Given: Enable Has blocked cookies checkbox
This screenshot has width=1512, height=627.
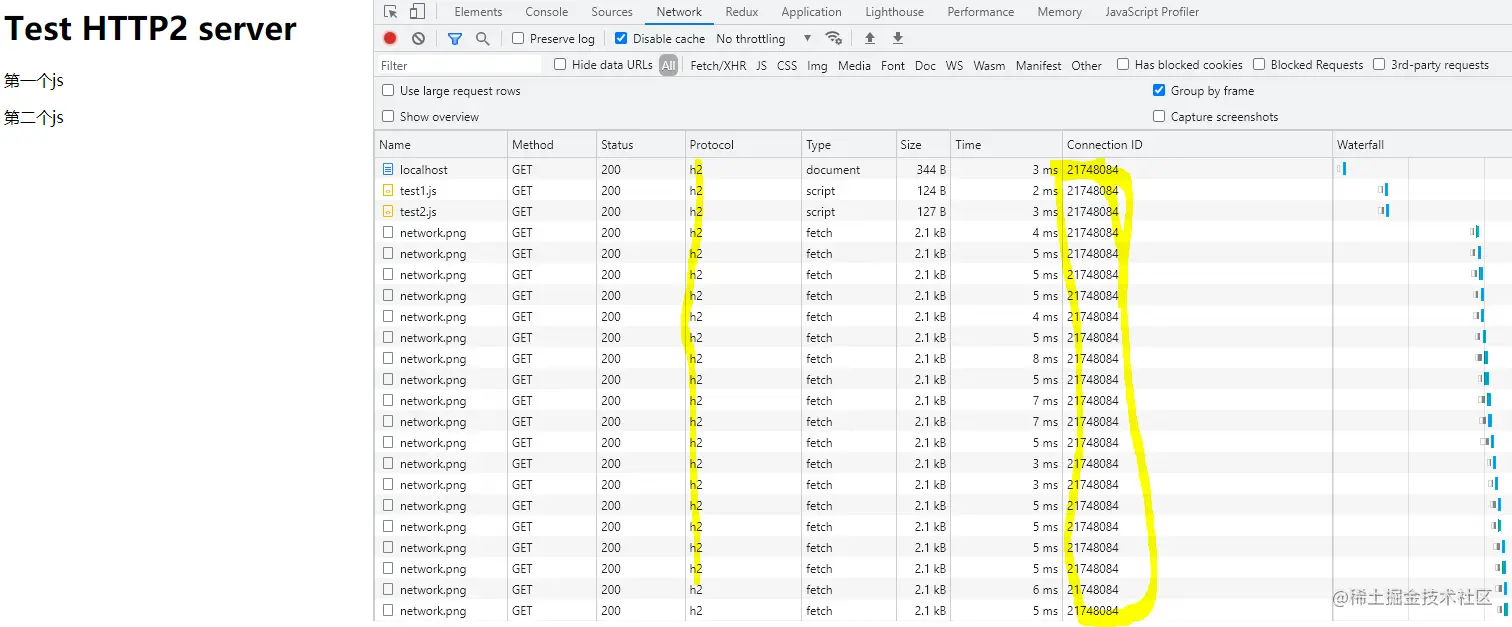Looking at the screenshot, I should click(x=1123, y=64).
